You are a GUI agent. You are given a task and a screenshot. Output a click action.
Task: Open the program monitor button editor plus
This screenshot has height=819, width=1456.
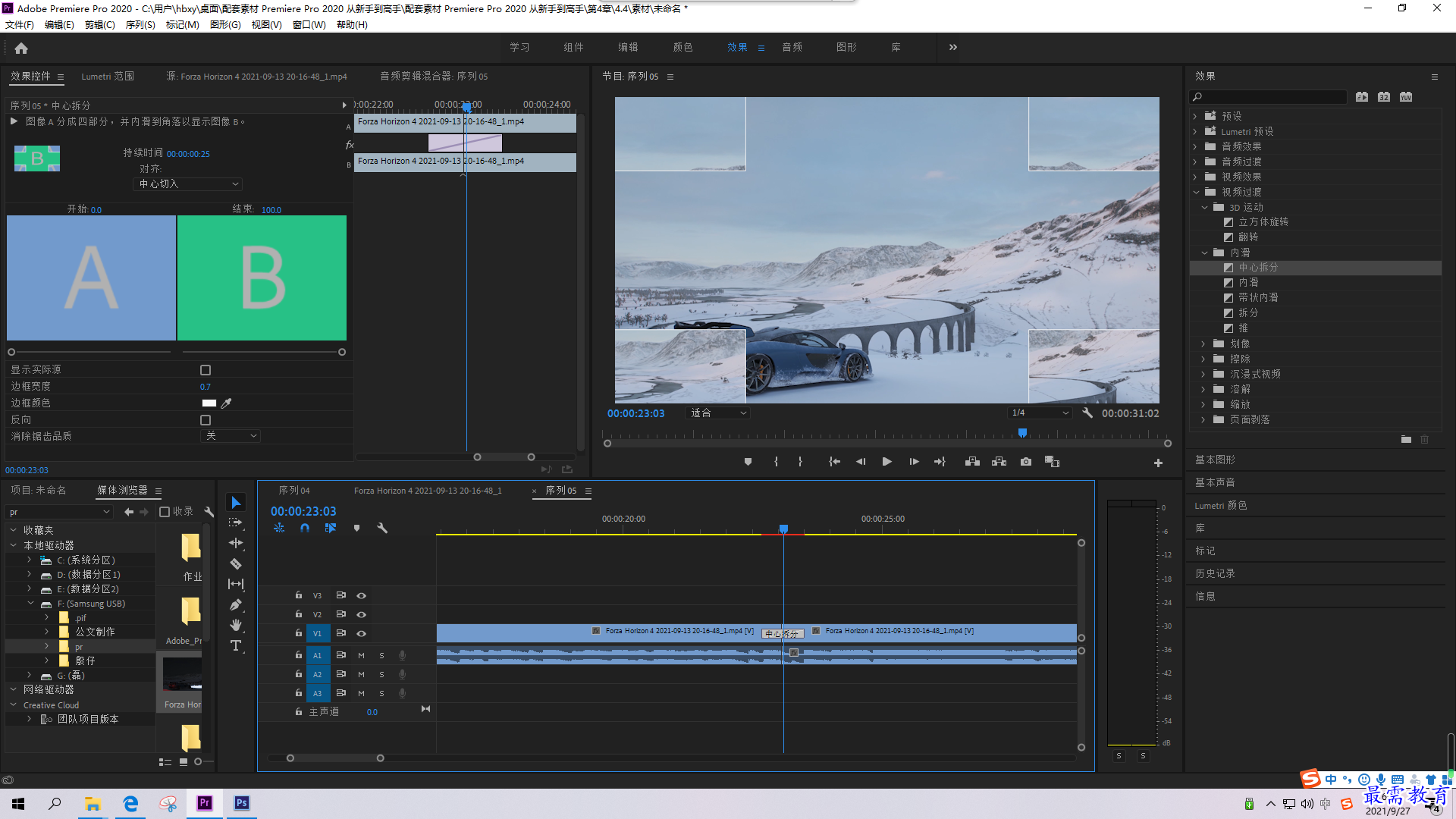(1158, 463)
